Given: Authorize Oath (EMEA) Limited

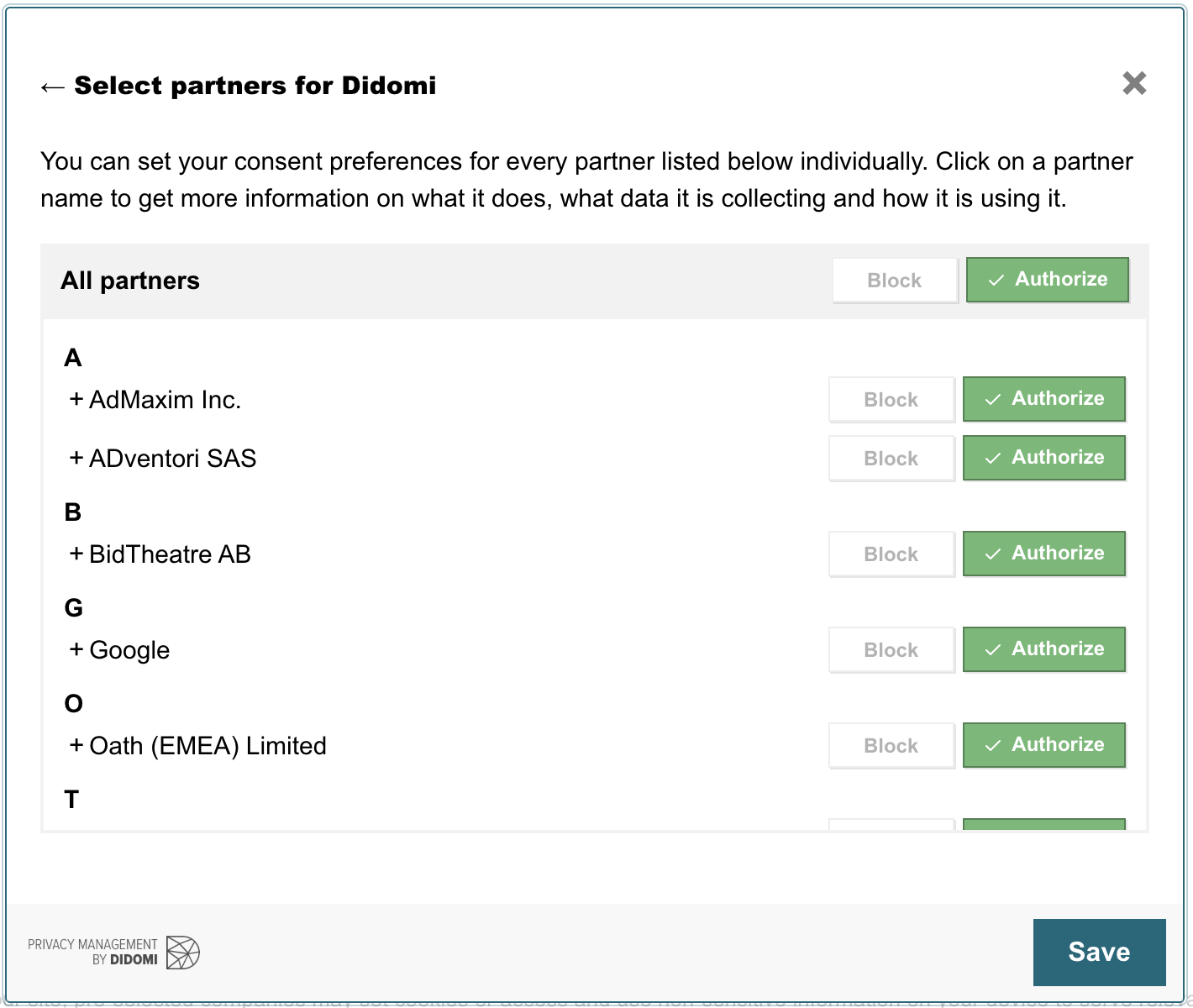Looking at the screenshot, I should coord(1044,745).
